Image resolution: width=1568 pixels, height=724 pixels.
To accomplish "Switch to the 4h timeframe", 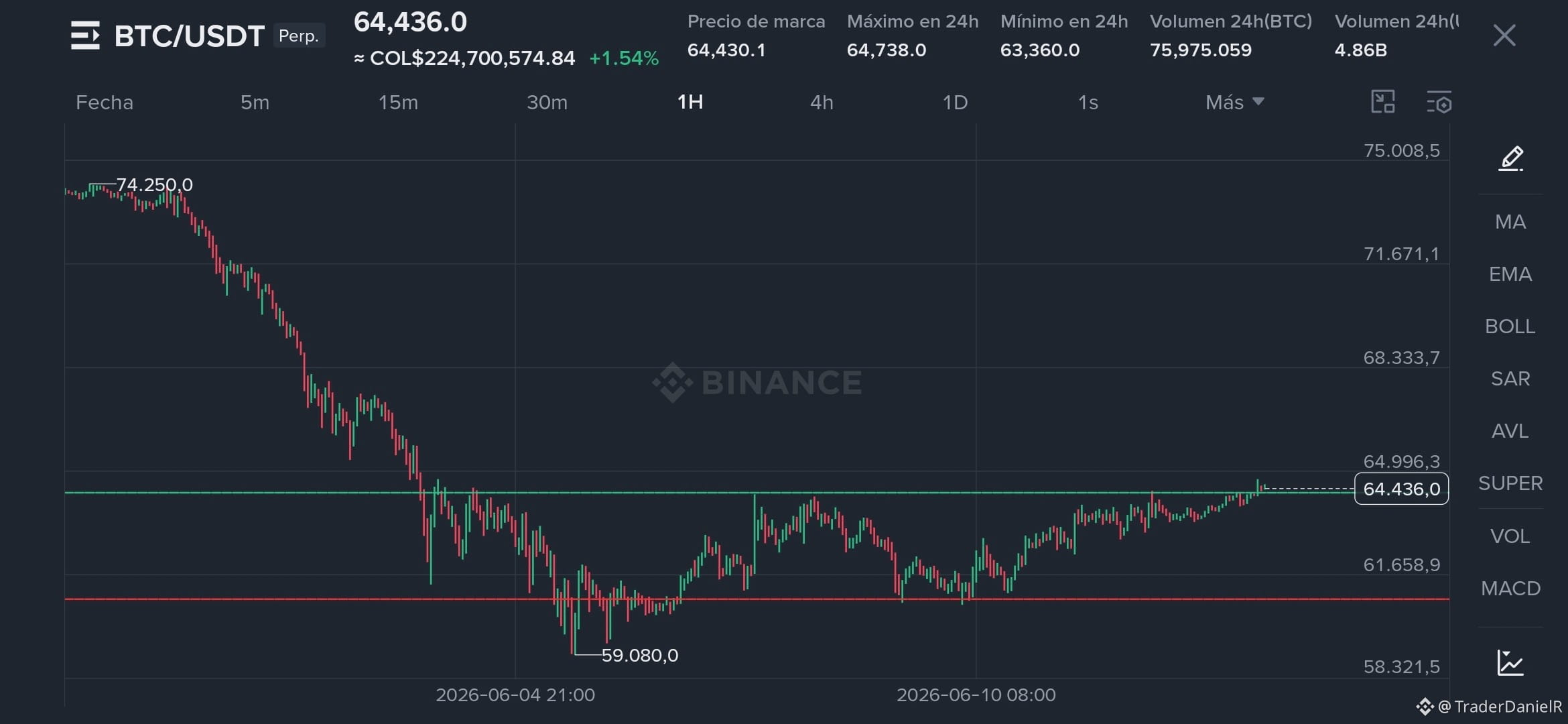I will tap(822, 103).
